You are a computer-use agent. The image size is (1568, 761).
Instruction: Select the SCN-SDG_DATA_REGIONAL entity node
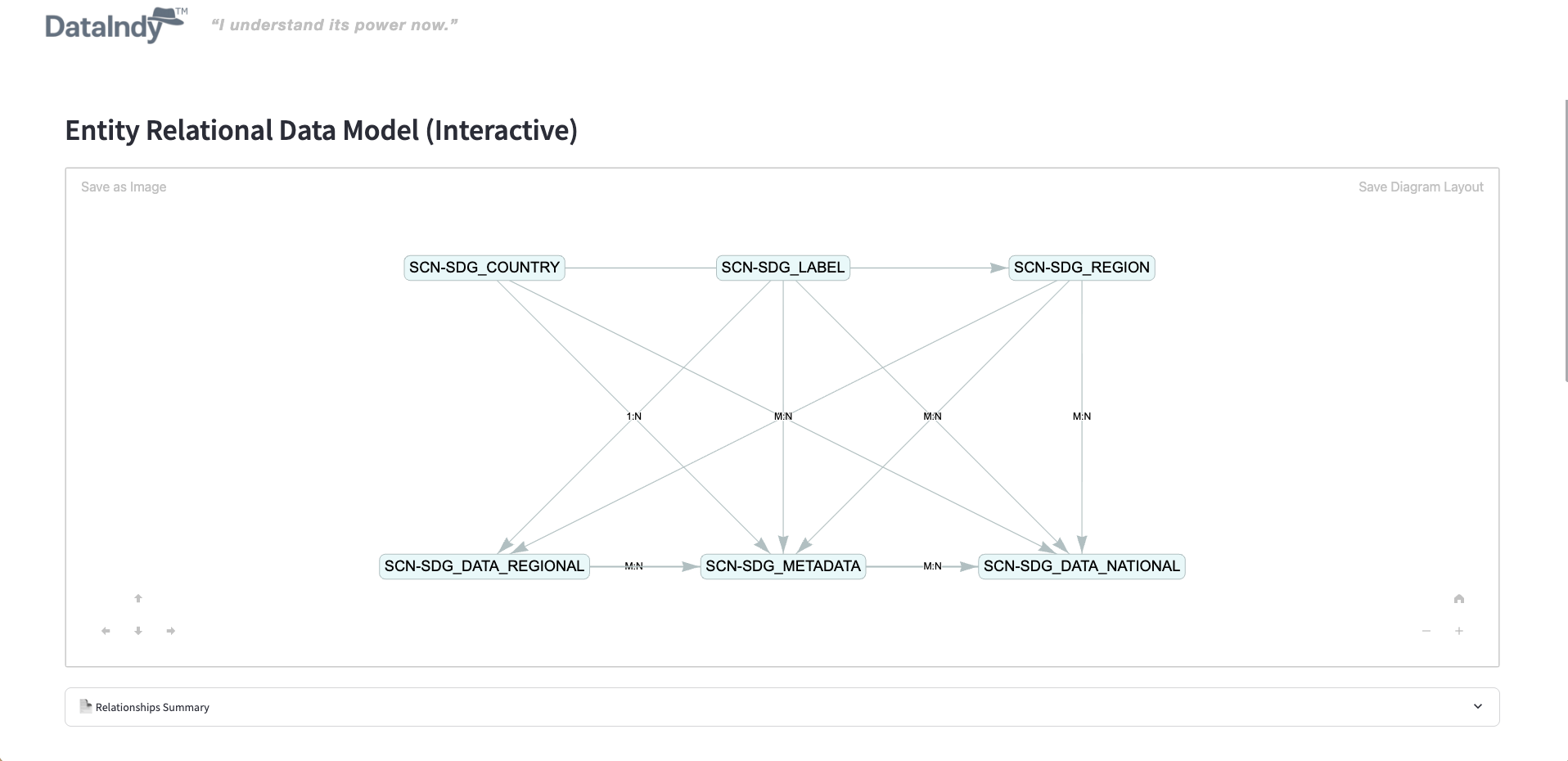[x=483, y=566]
